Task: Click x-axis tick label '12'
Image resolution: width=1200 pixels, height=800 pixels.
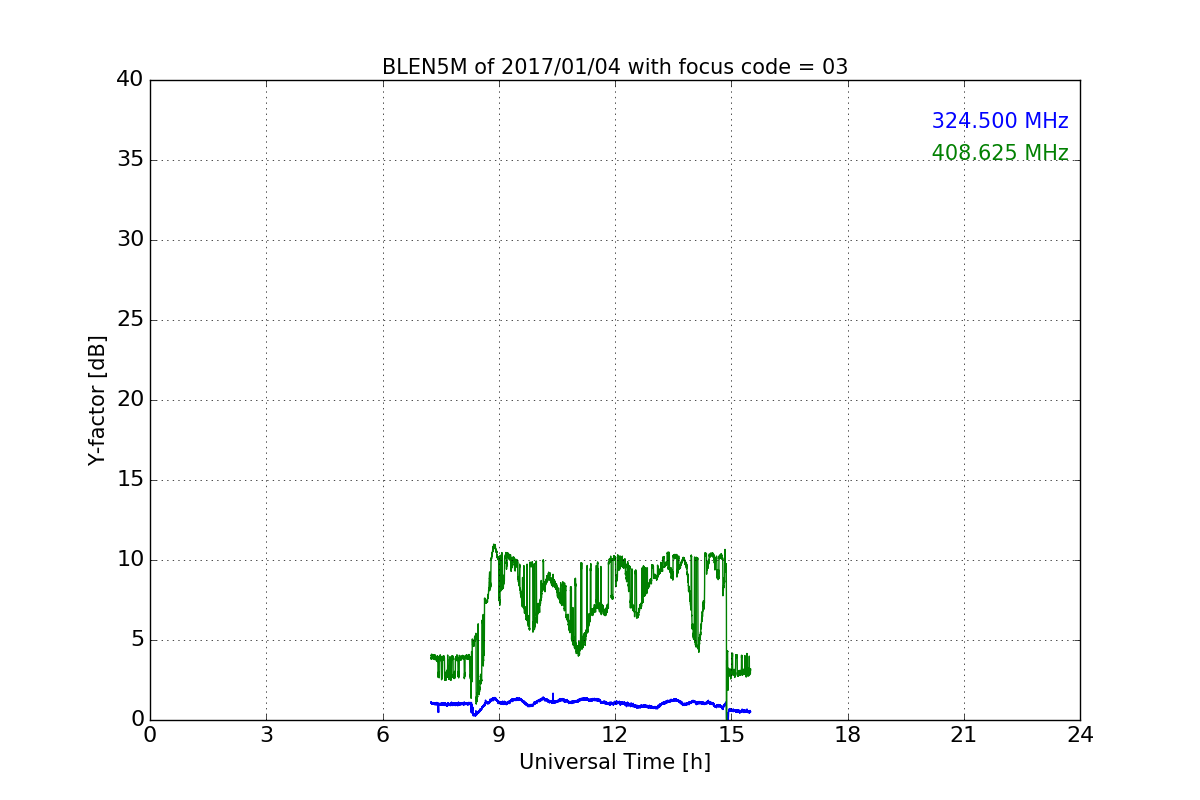Action: click(615, 735)
